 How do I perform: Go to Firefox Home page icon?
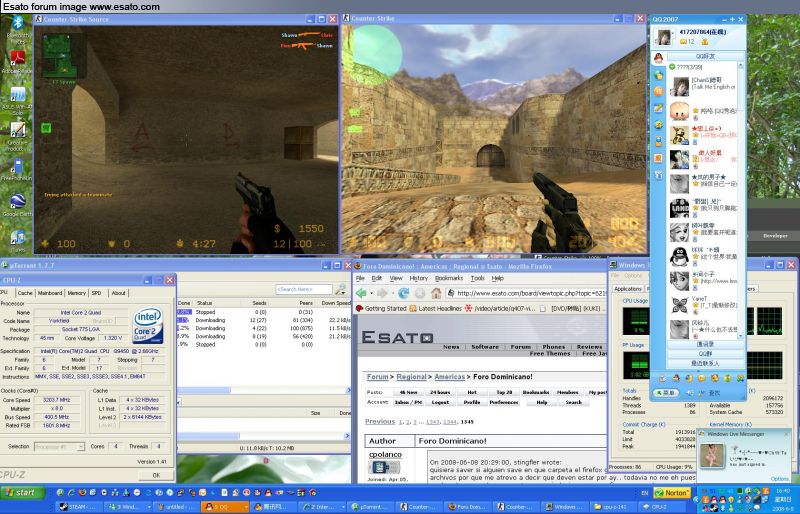[x=436, y=293]
